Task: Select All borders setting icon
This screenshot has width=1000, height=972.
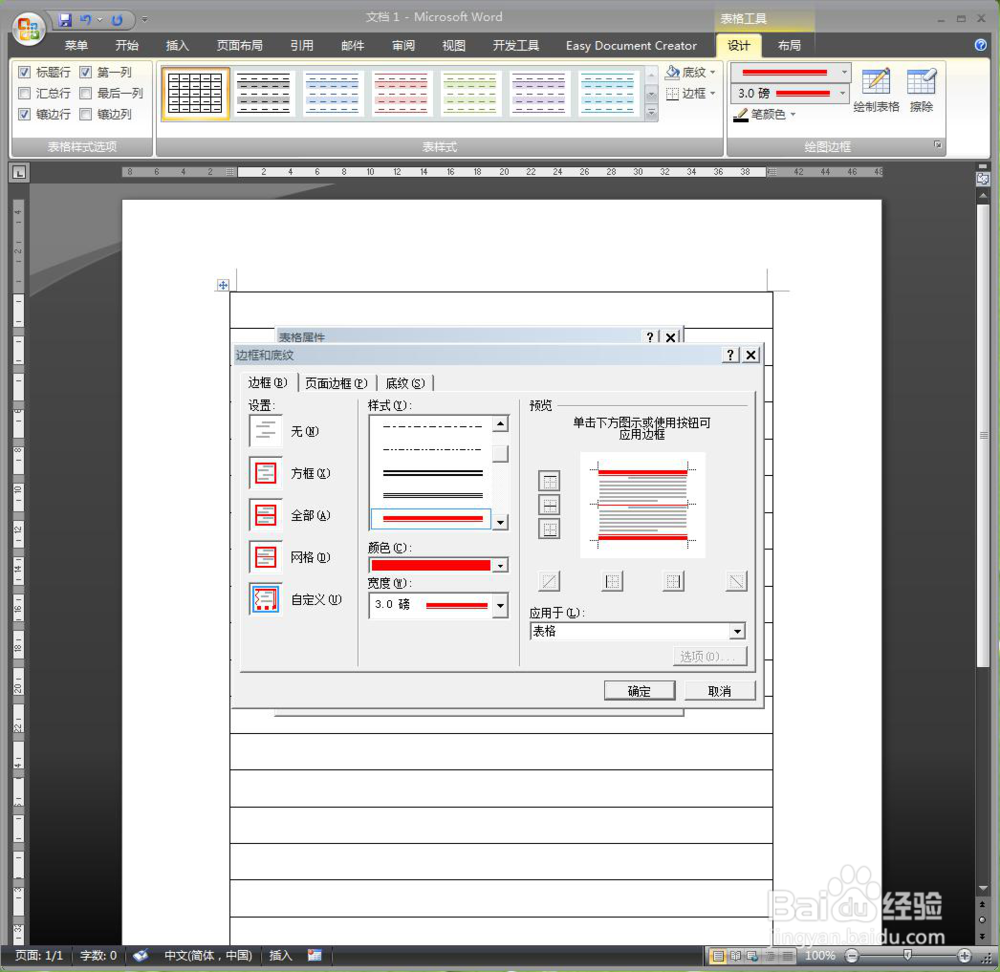Action: coord(265,515)
